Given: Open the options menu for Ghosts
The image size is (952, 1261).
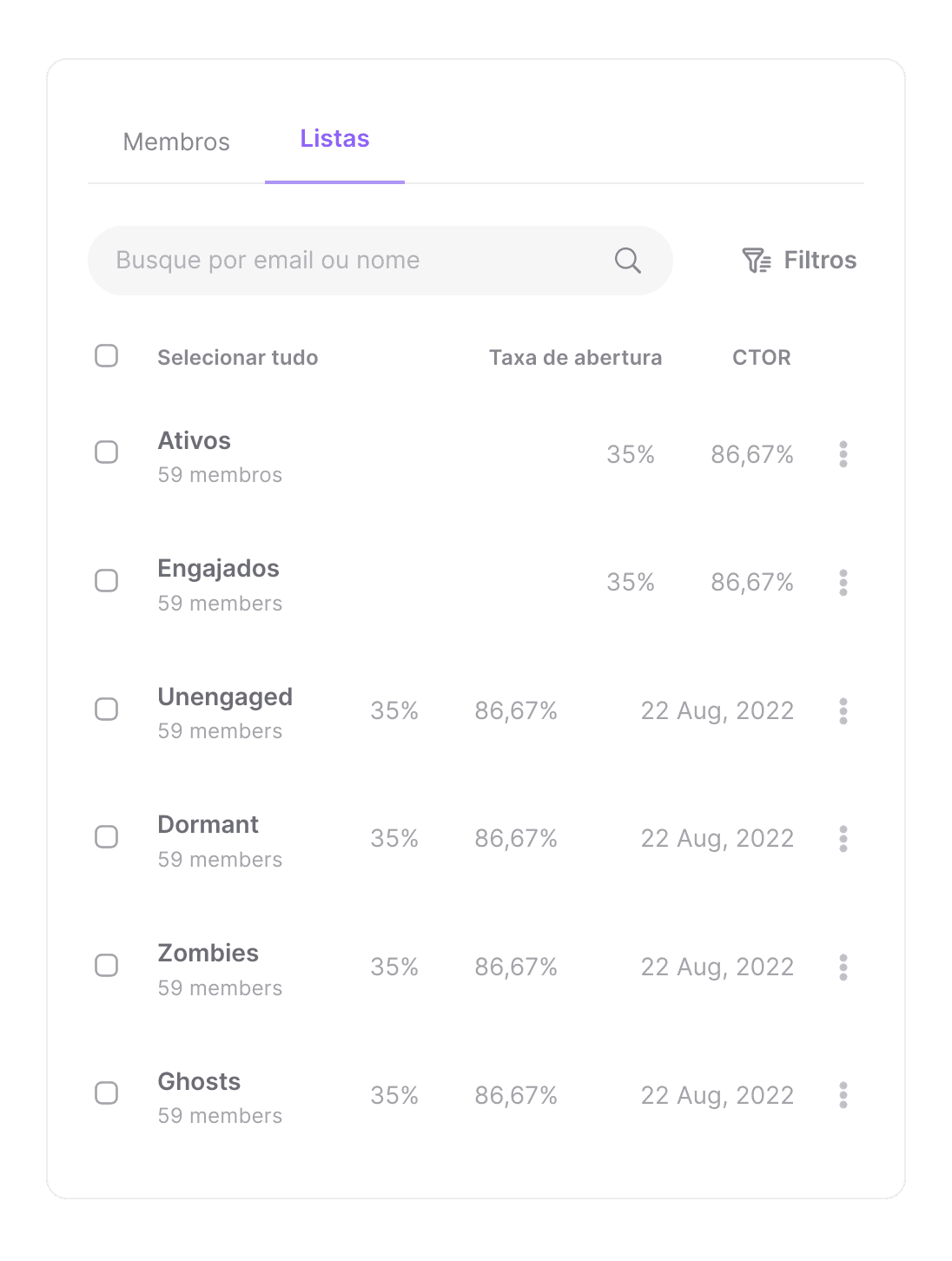Looking at the screenshot, I should point(843,1095).
